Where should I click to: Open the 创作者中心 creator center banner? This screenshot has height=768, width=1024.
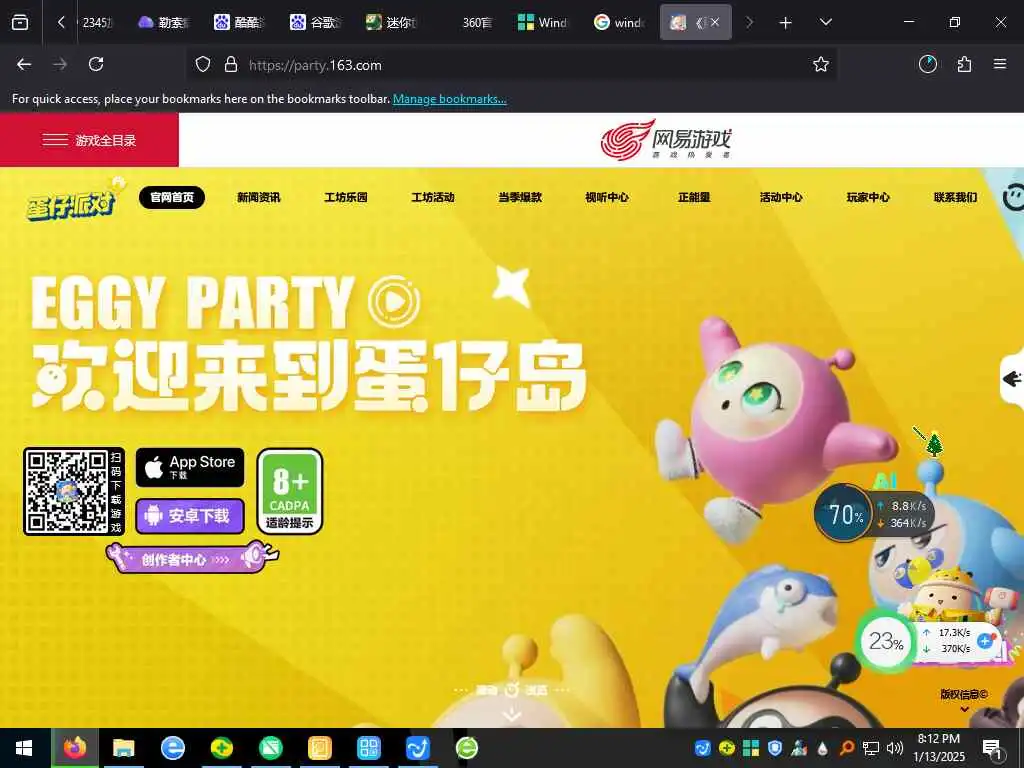coord(192,559)
